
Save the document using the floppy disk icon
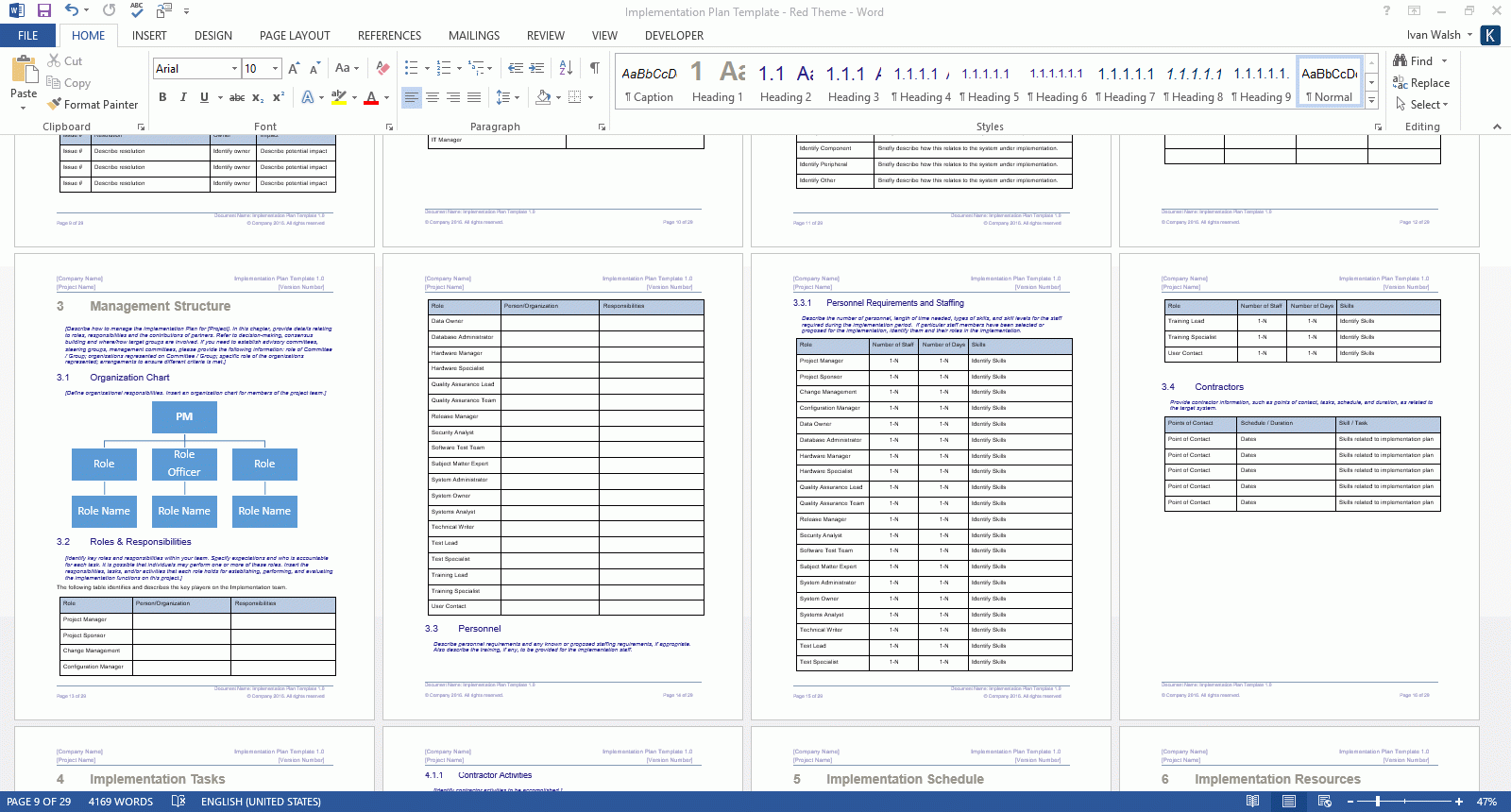[43, 11]
